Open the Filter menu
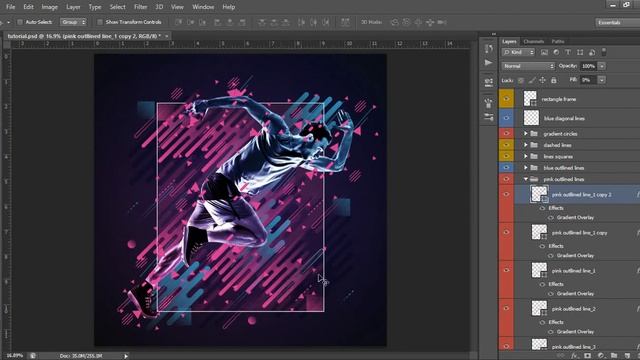The image size is (640, 360). [140, 7]
